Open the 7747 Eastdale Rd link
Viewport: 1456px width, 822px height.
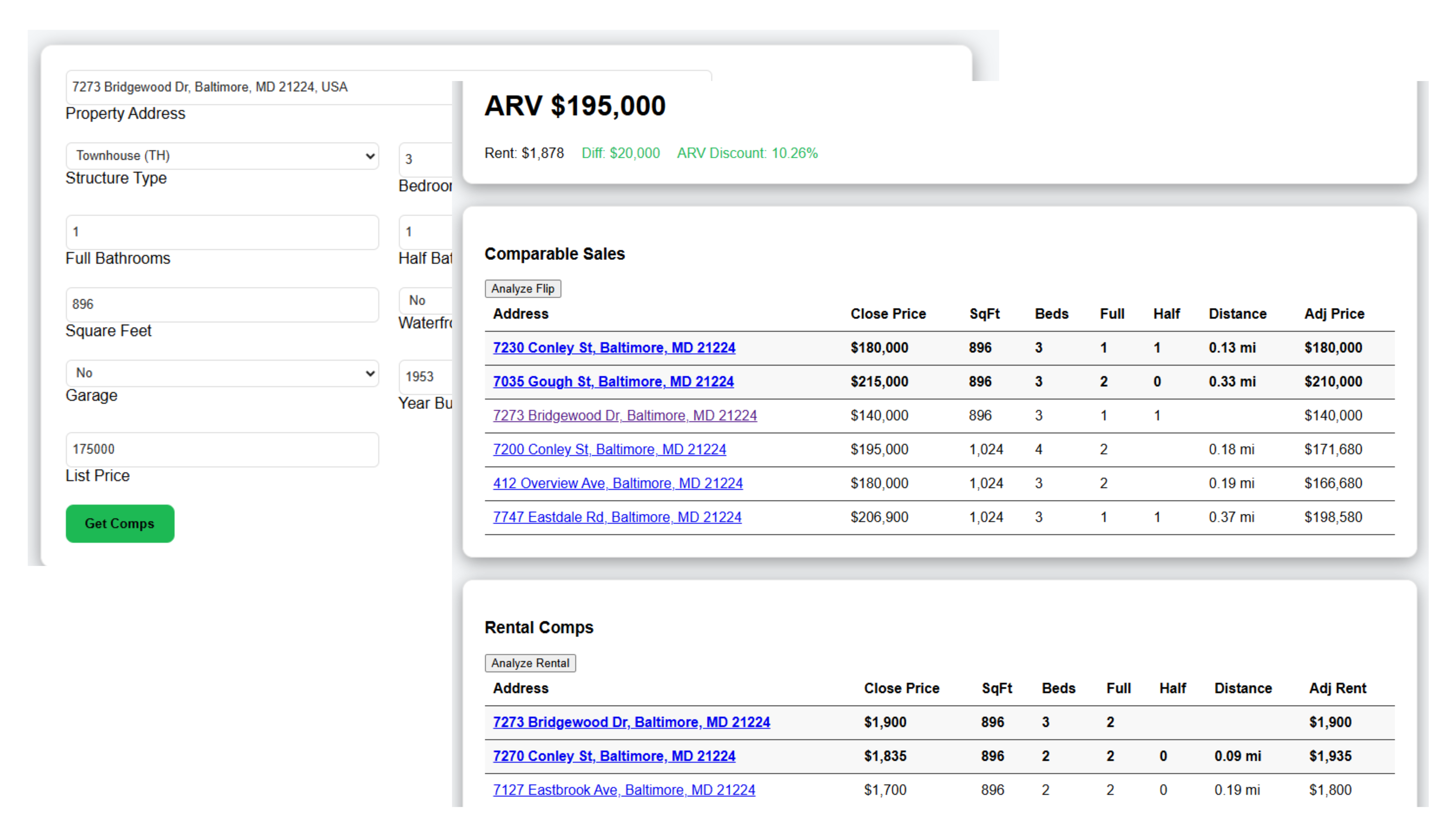(617, 517)
